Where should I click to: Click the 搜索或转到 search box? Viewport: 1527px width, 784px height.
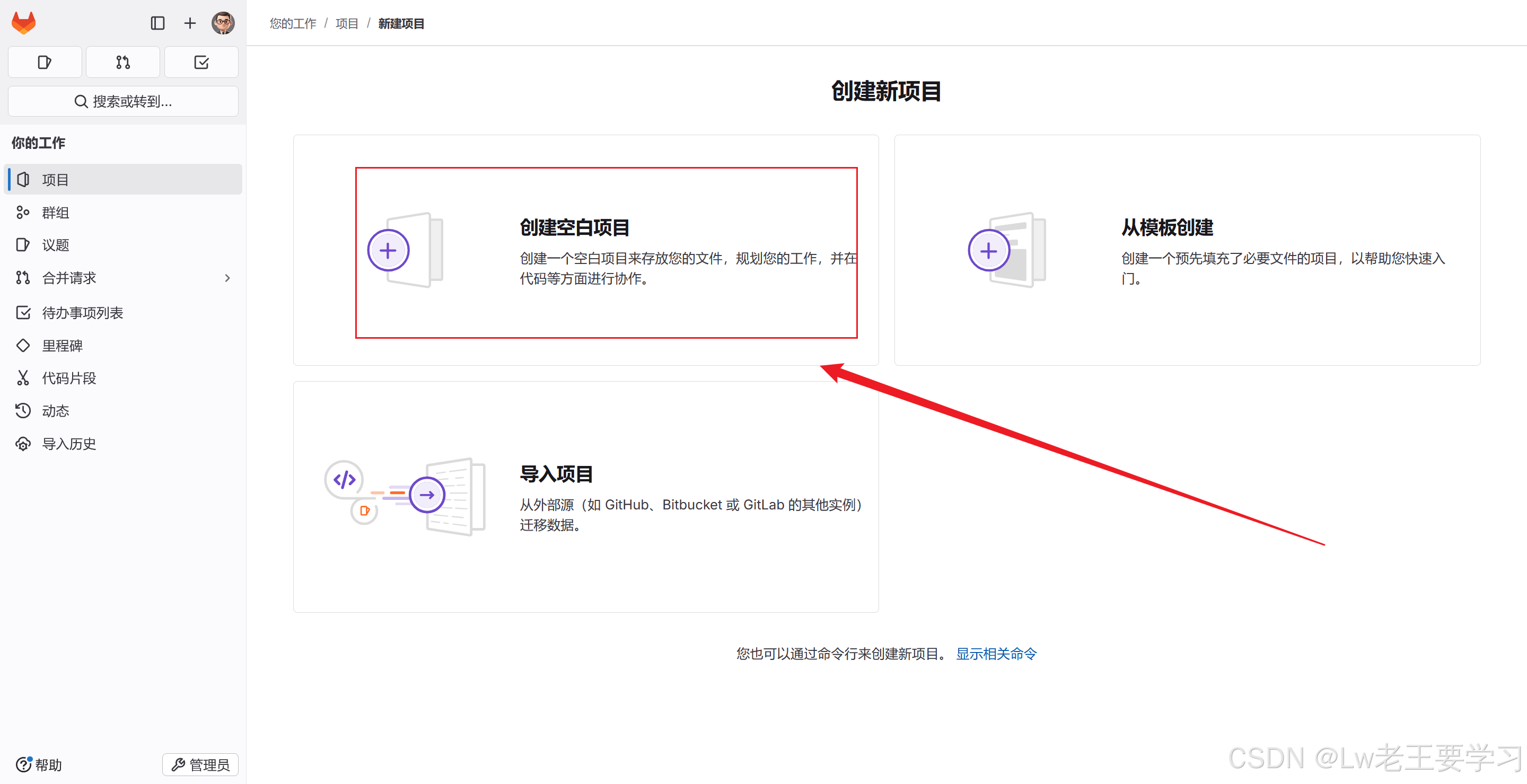[x=122, y=101]
